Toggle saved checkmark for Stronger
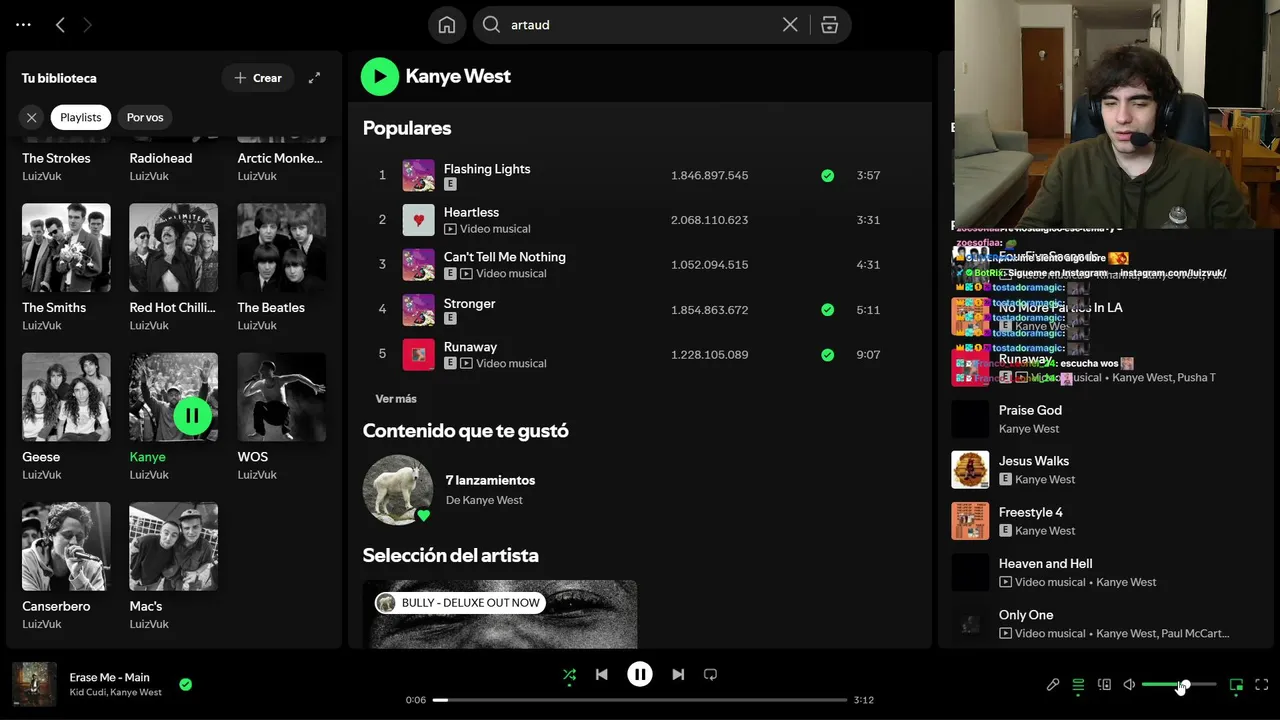This screenshot has height=720, width=1280. pyautogui.click(x=827, y=310)
